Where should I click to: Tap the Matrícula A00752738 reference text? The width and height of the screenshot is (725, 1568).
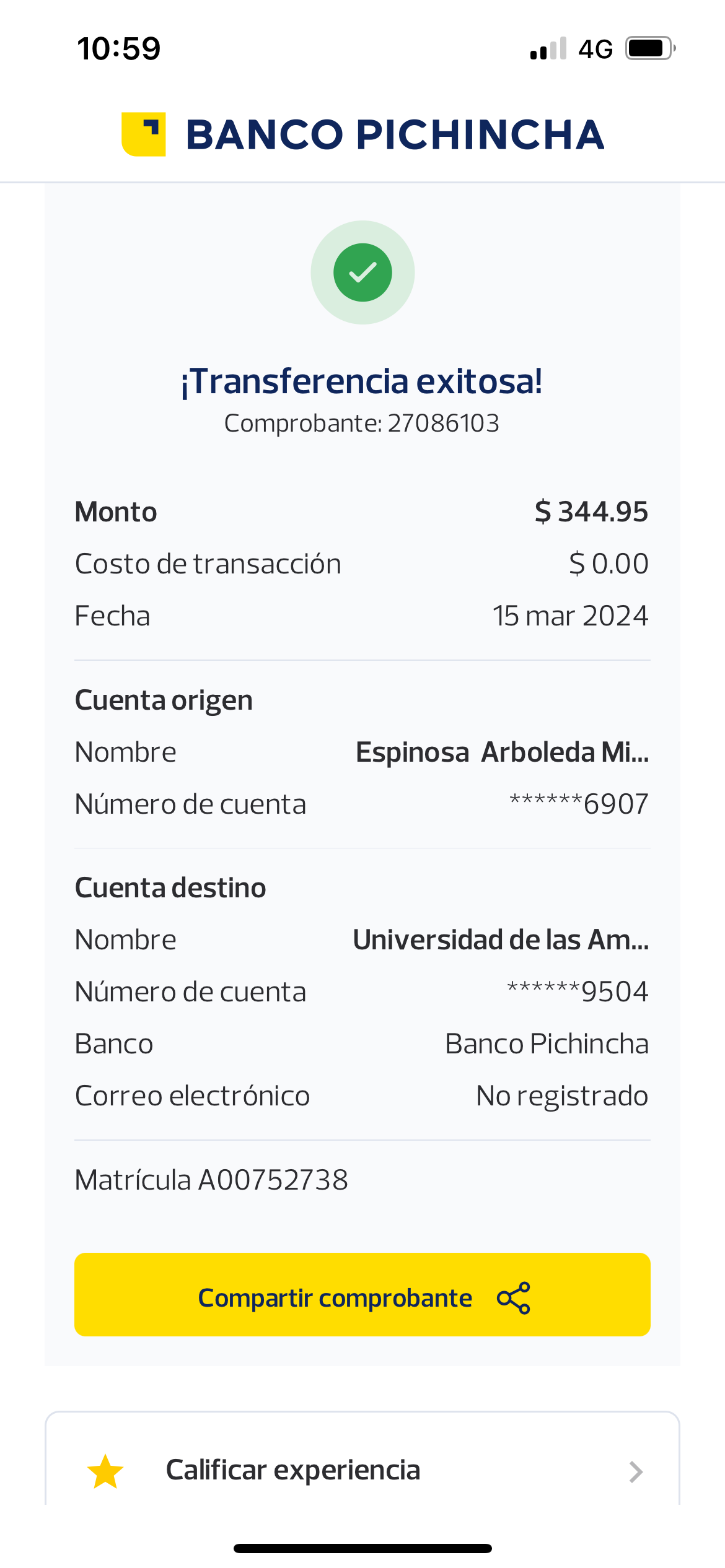click(x=211, y=1180)
